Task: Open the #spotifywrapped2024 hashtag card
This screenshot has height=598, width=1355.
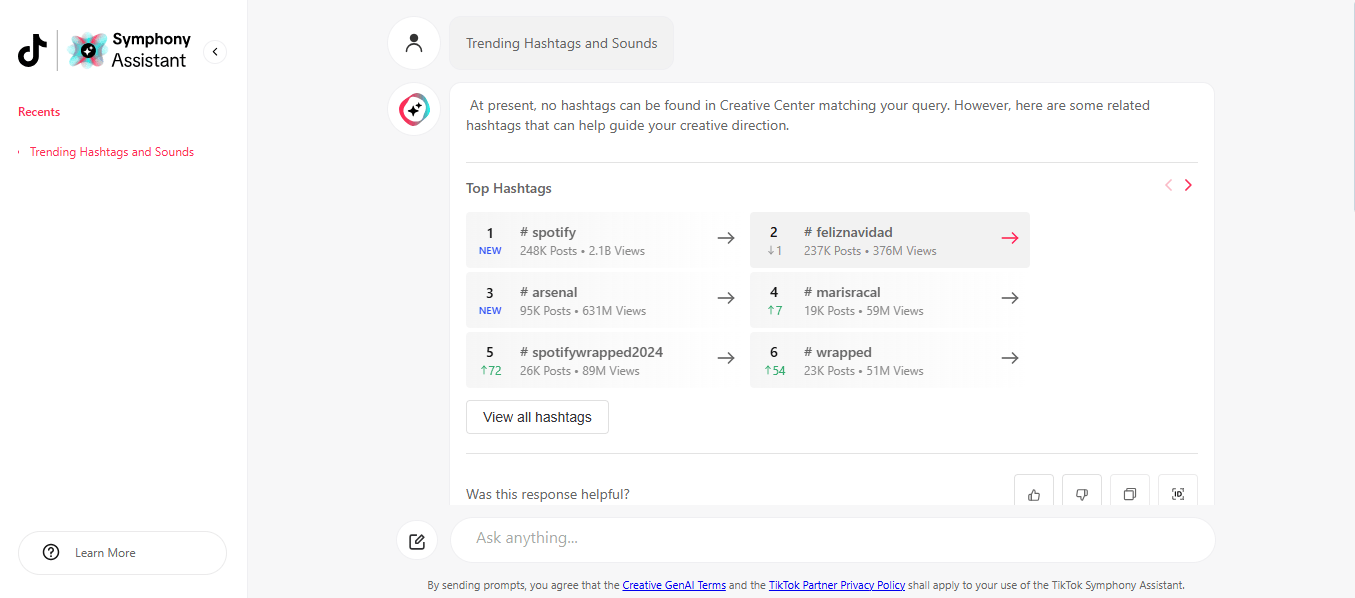Action: coord(606,360)
